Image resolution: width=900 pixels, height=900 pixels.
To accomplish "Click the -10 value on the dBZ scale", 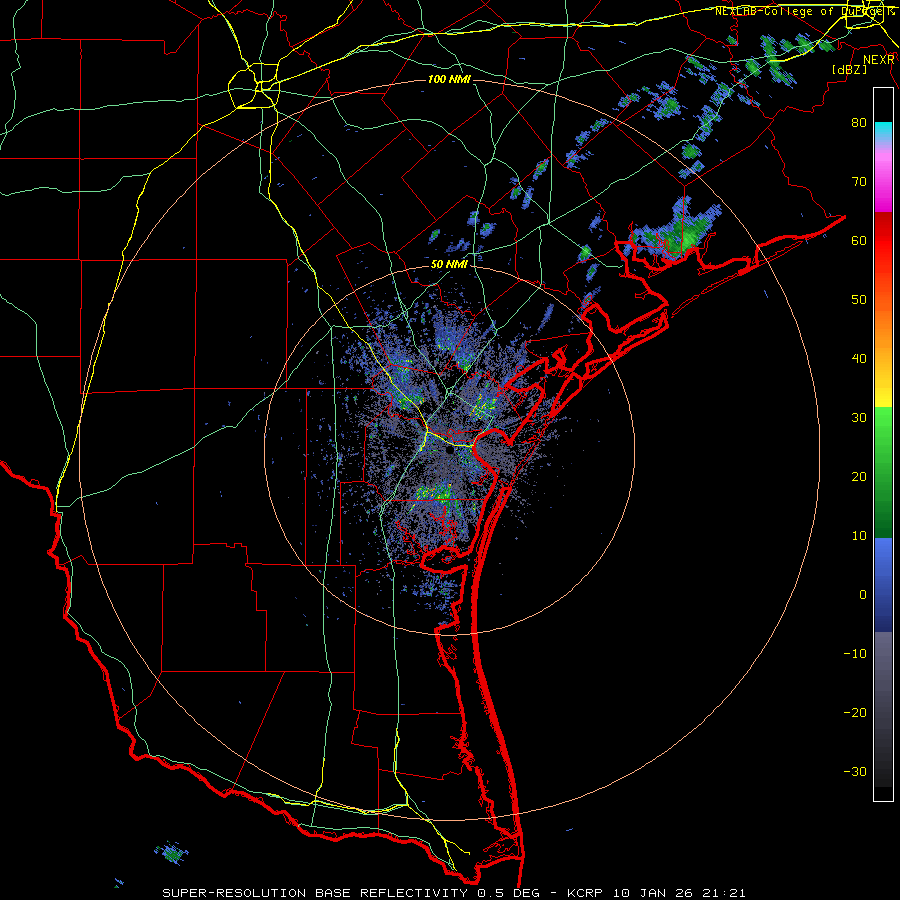I will 855,654.
